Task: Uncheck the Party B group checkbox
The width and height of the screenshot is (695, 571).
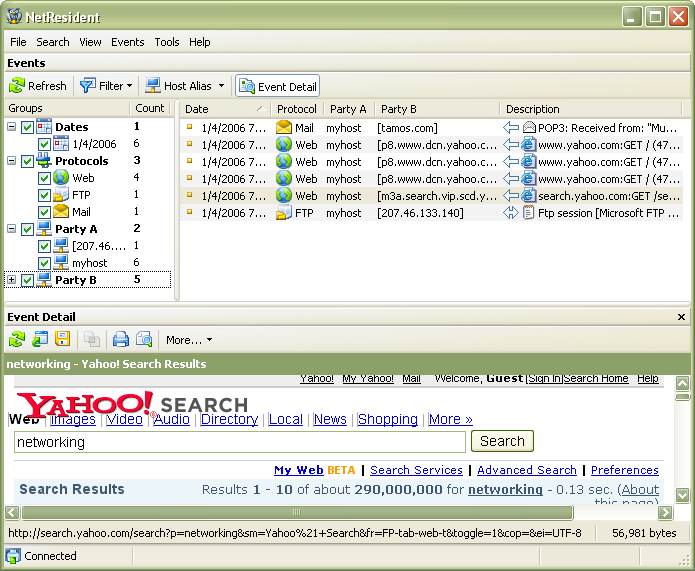Action: (x=27, y=280)
